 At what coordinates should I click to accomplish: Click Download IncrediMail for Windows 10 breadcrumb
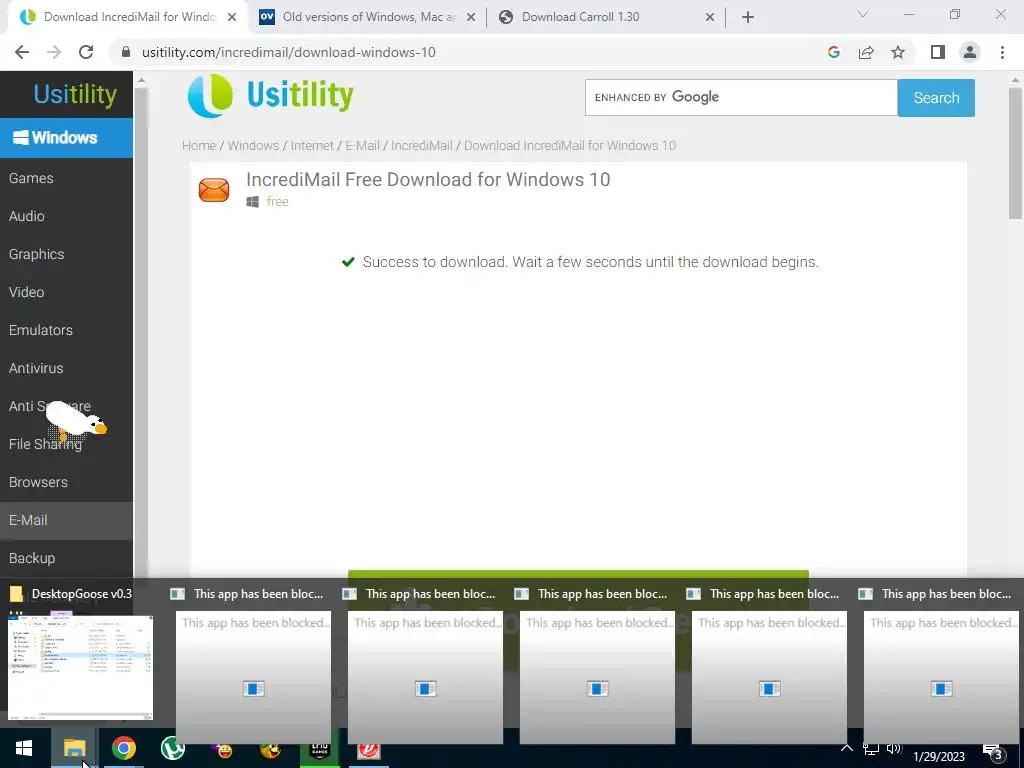(x=570, y=146)
